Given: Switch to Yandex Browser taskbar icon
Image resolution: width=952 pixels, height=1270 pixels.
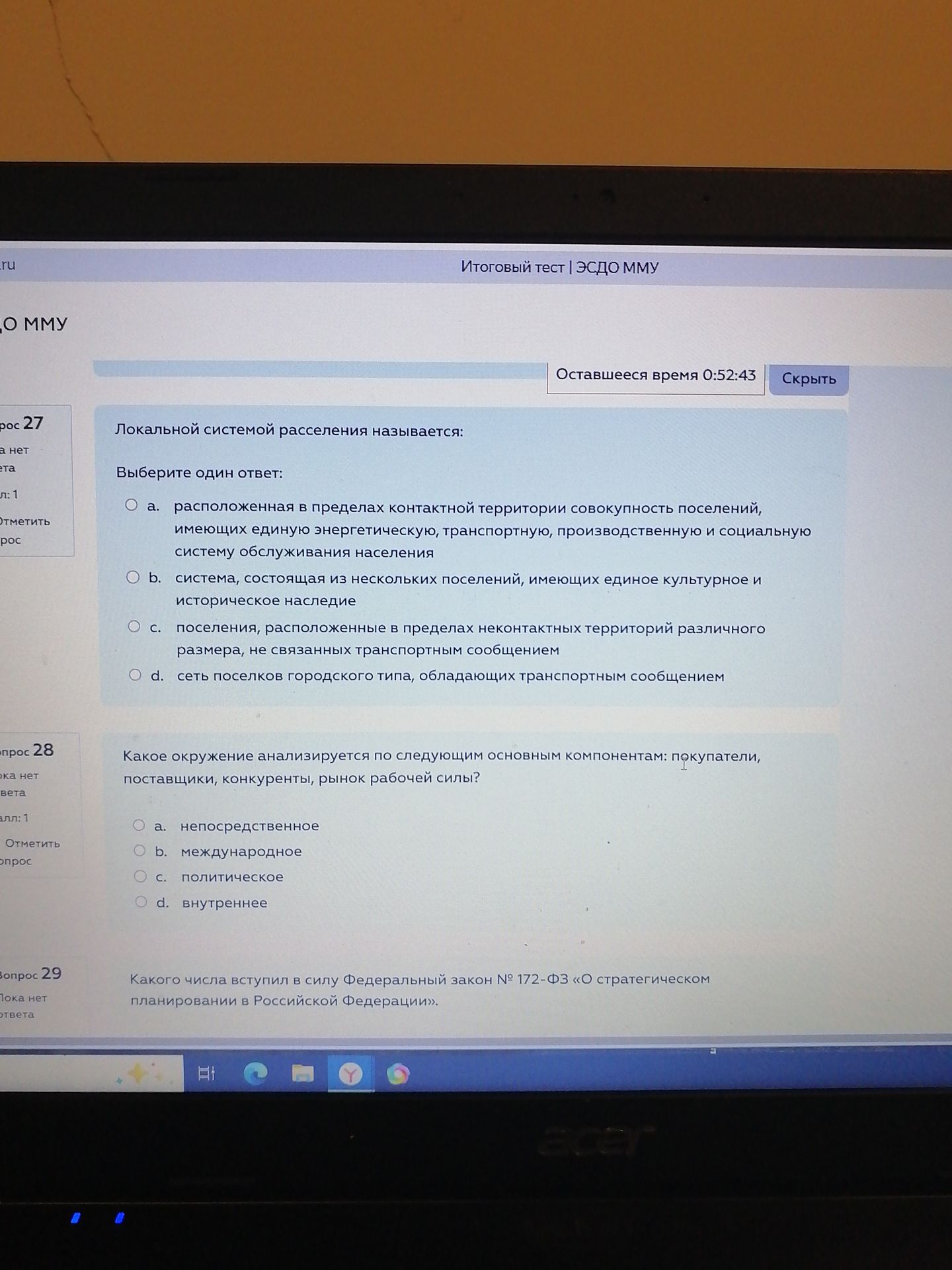Looking at the screenshot, I should pyautogui.click(x=350, y=1074).
